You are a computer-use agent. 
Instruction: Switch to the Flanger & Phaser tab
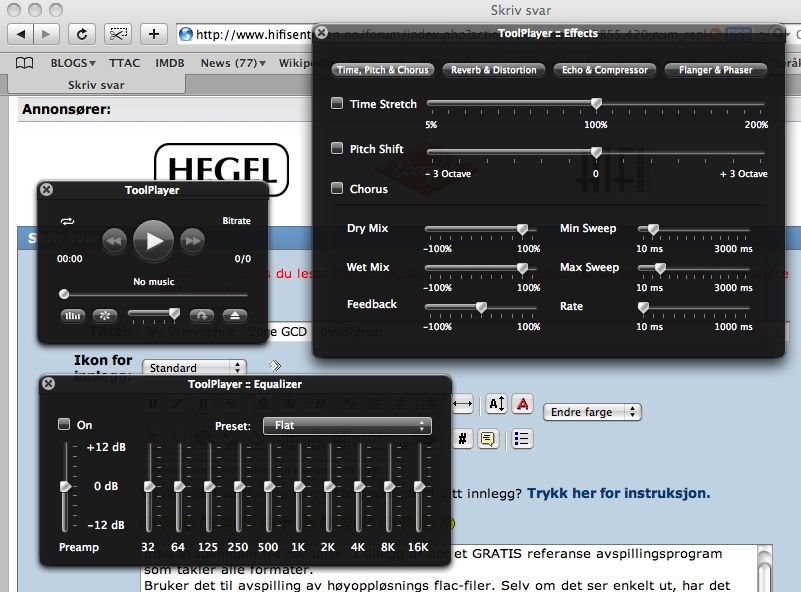point(716,70)
